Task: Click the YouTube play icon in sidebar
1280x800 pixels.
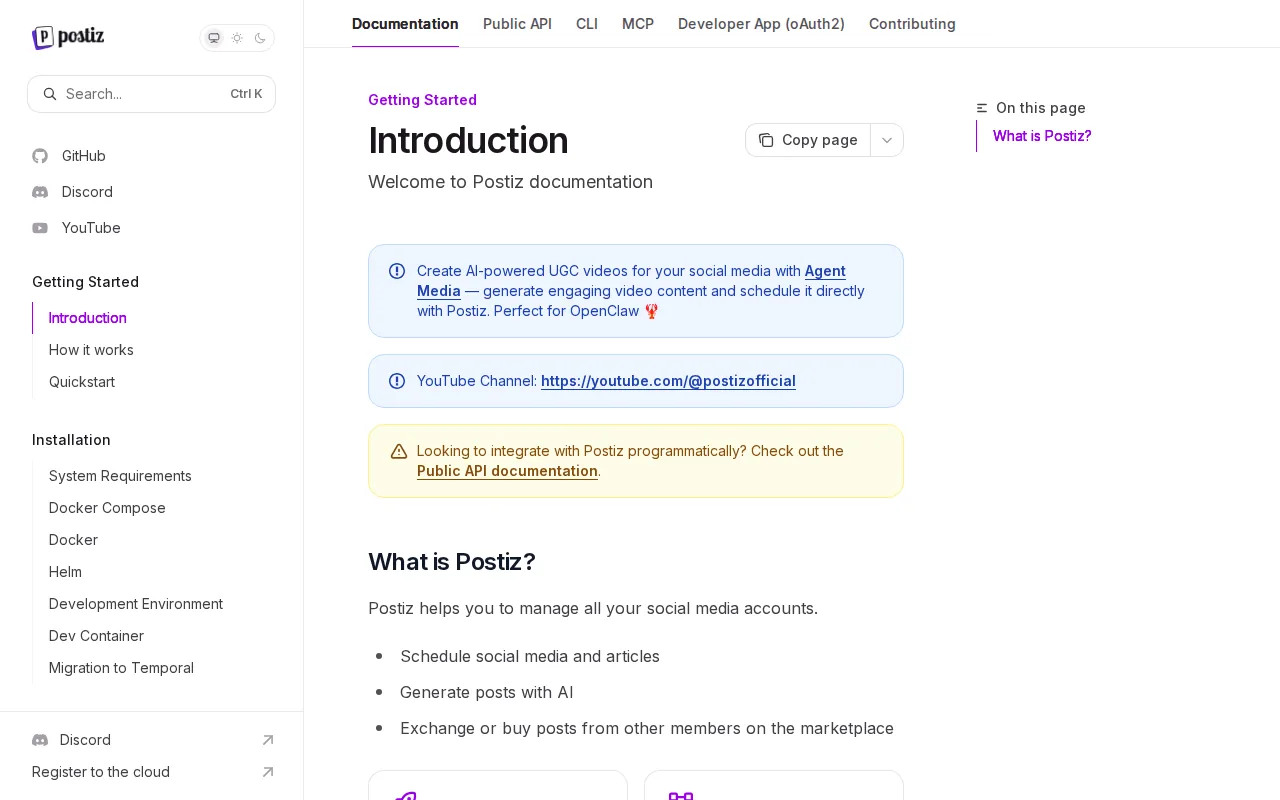Action: pos(40,228)
